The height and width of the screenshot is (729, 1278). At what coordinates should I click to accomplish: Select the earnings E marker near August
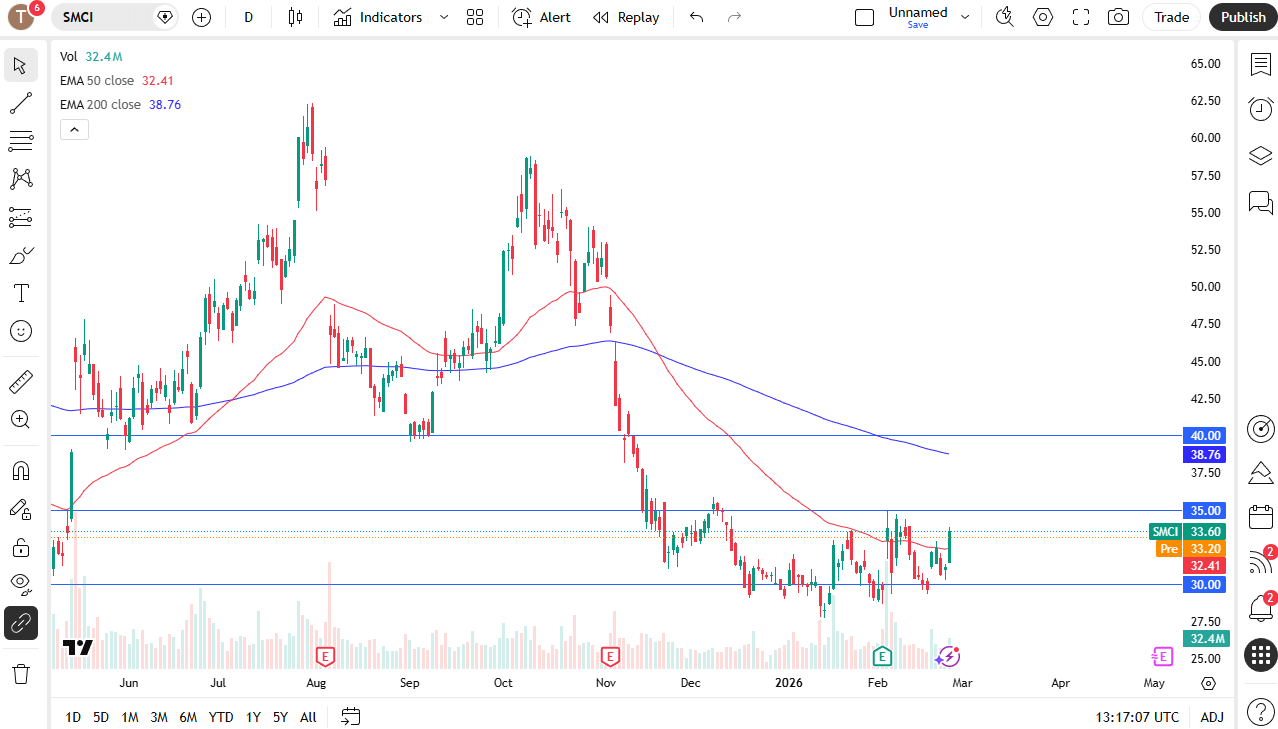coord(324,657)
